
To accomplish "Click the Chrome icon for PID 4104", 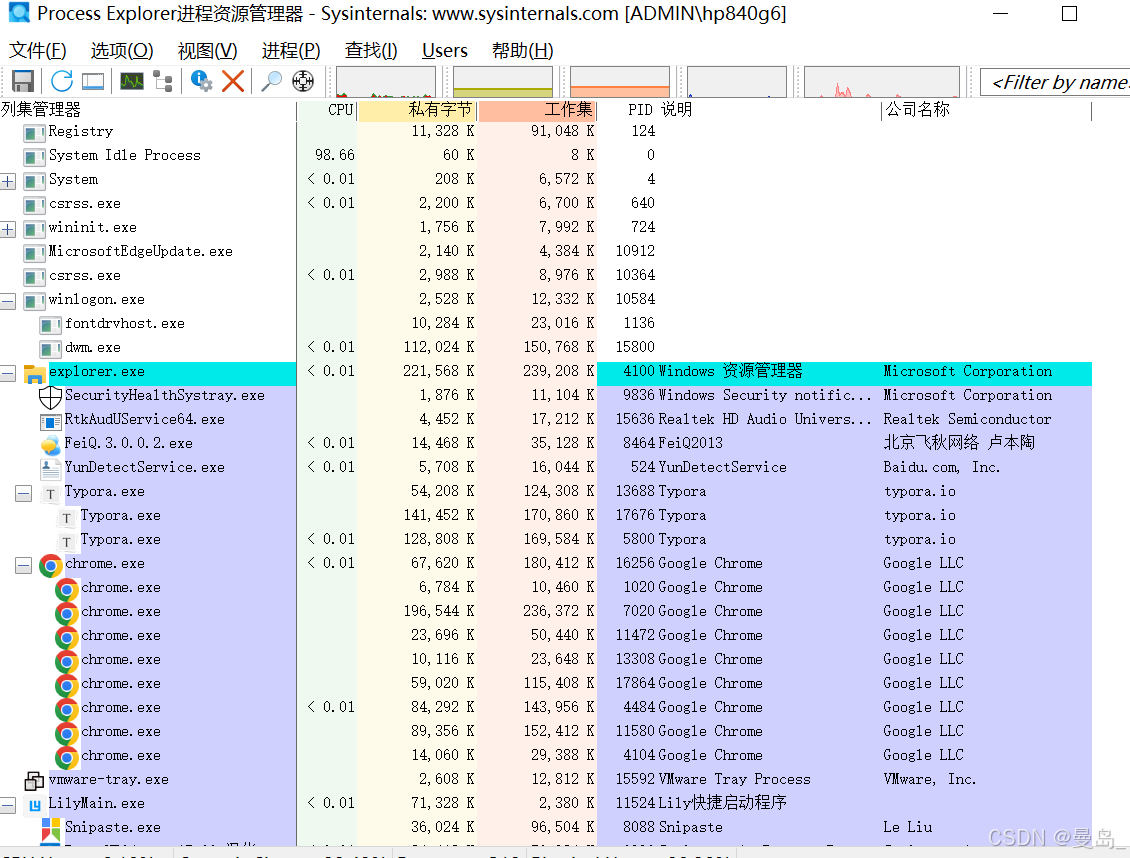I will pyautogui.click(x=66, y=757).
